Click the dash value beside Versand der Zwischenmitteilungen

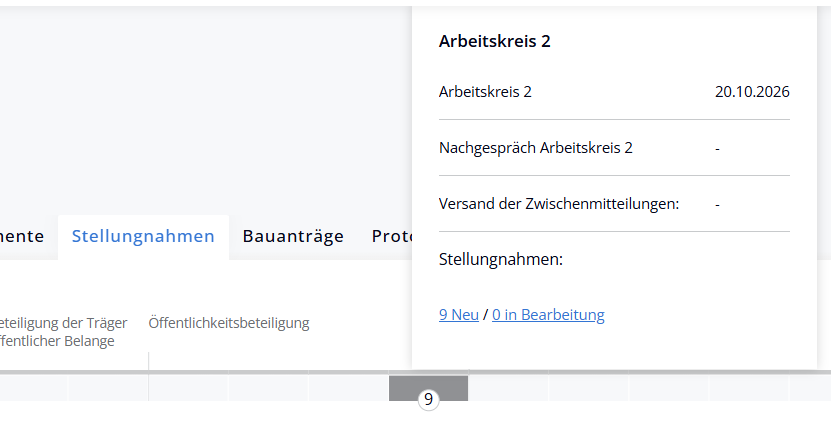[x=718, y=204]
